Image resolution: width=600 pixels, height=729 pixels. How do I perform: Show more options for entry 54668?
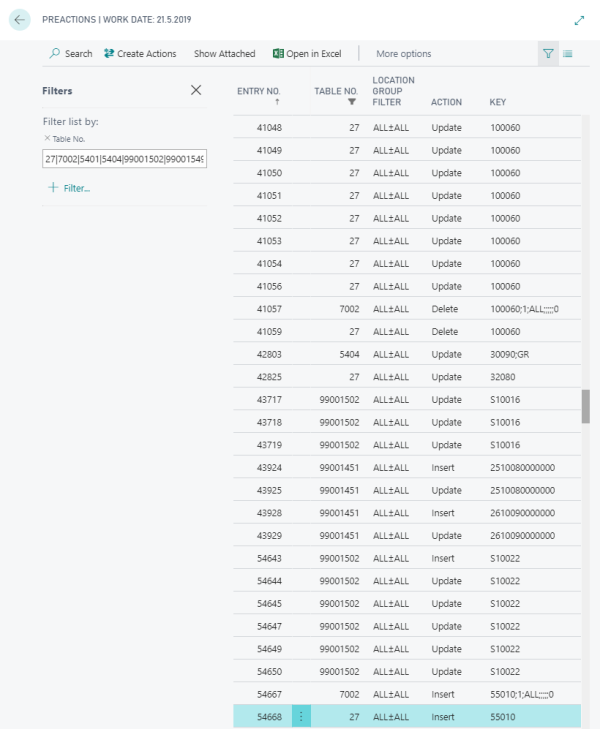click(x=302, y=717)
